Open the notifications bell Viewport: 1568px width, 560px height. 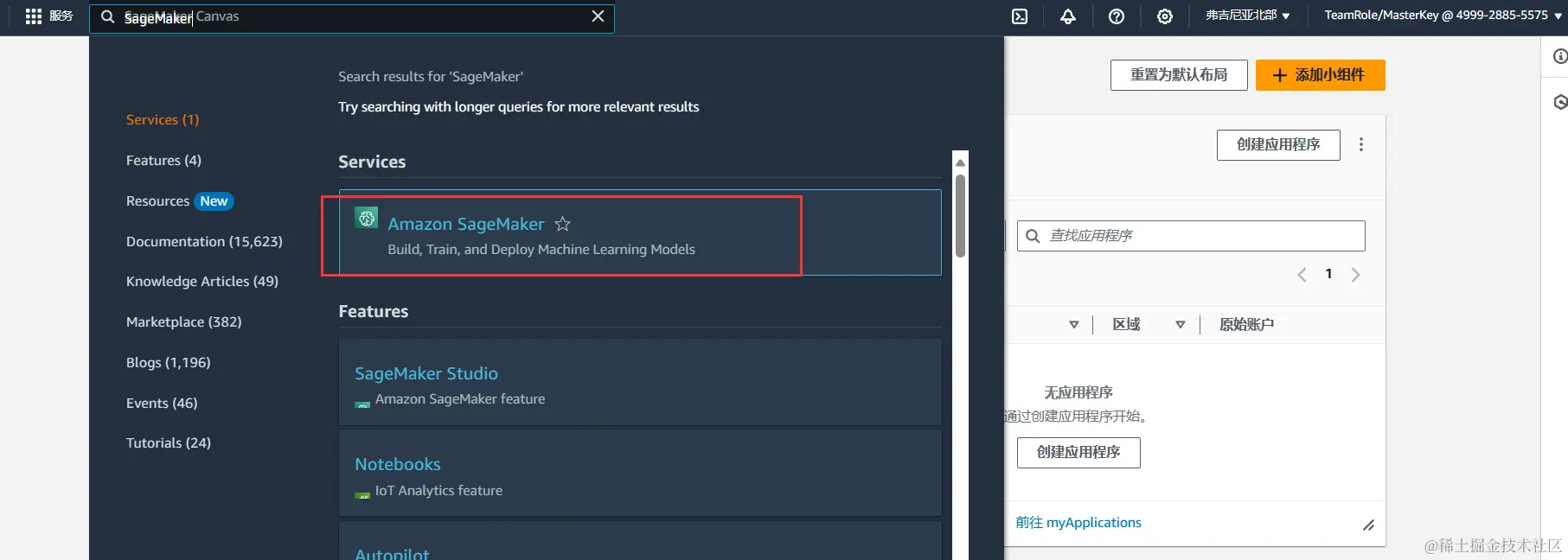coord(1068,16)
